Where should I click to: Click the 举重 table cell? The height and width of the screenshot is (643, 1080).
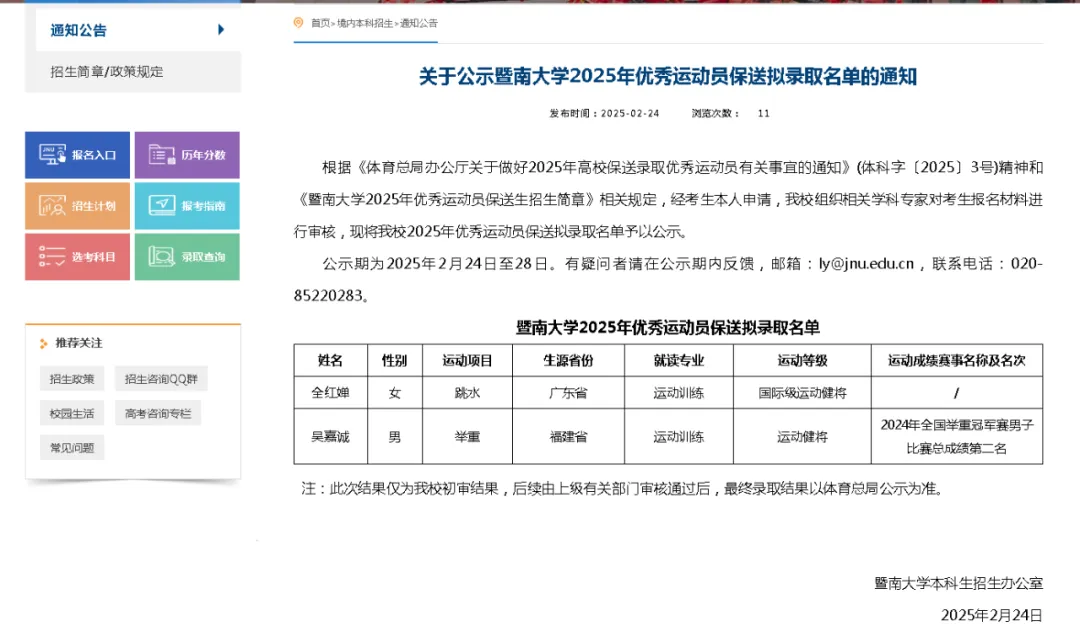[x=467, y=436]
